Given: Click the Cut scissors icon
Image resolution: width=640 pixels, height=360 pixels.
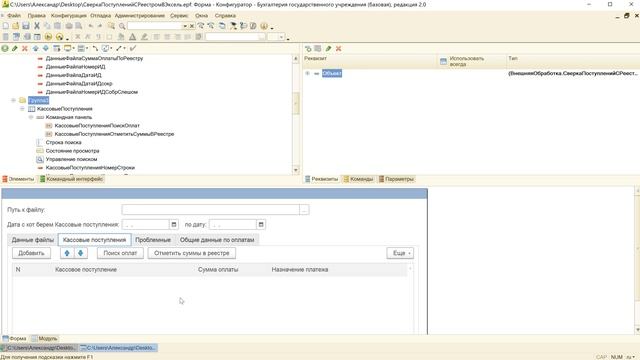Looking at the screenshot, I should (x=37, y=26).
